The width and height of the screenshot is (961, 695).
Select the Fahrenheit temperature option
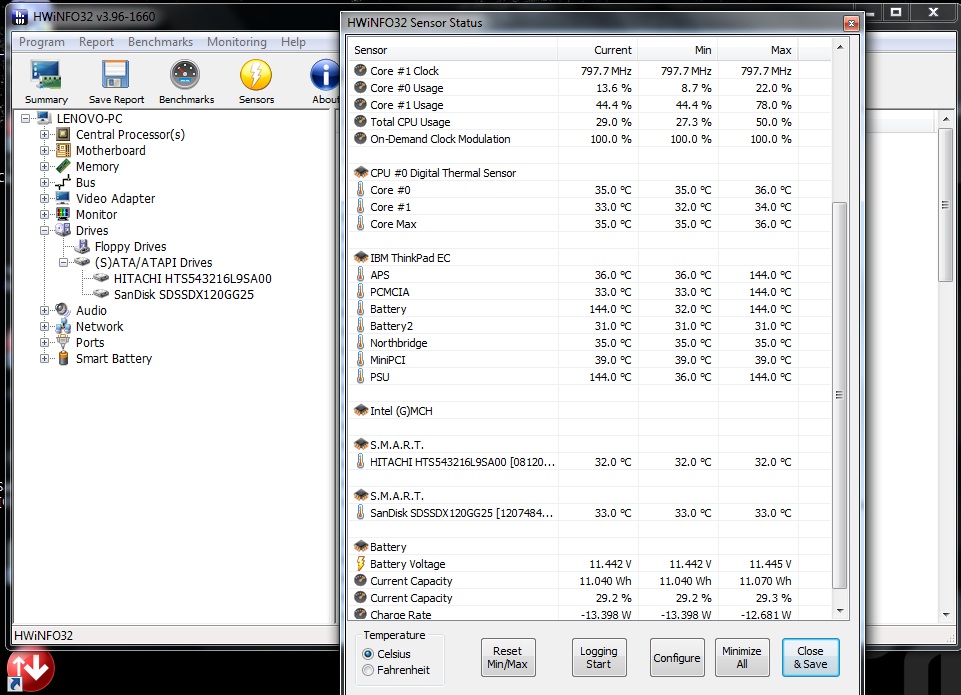[x=396, y=670]
